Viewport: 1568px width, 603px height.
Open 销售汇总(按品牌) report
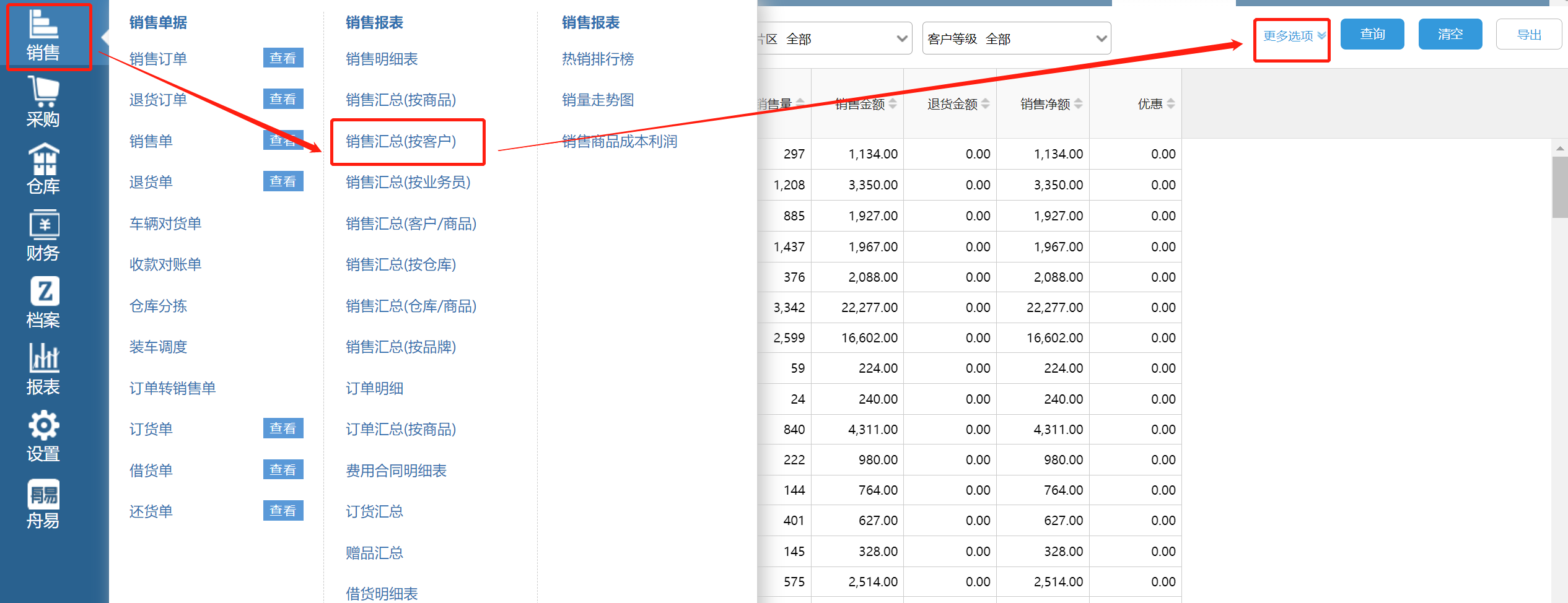(x=401, y=347)
